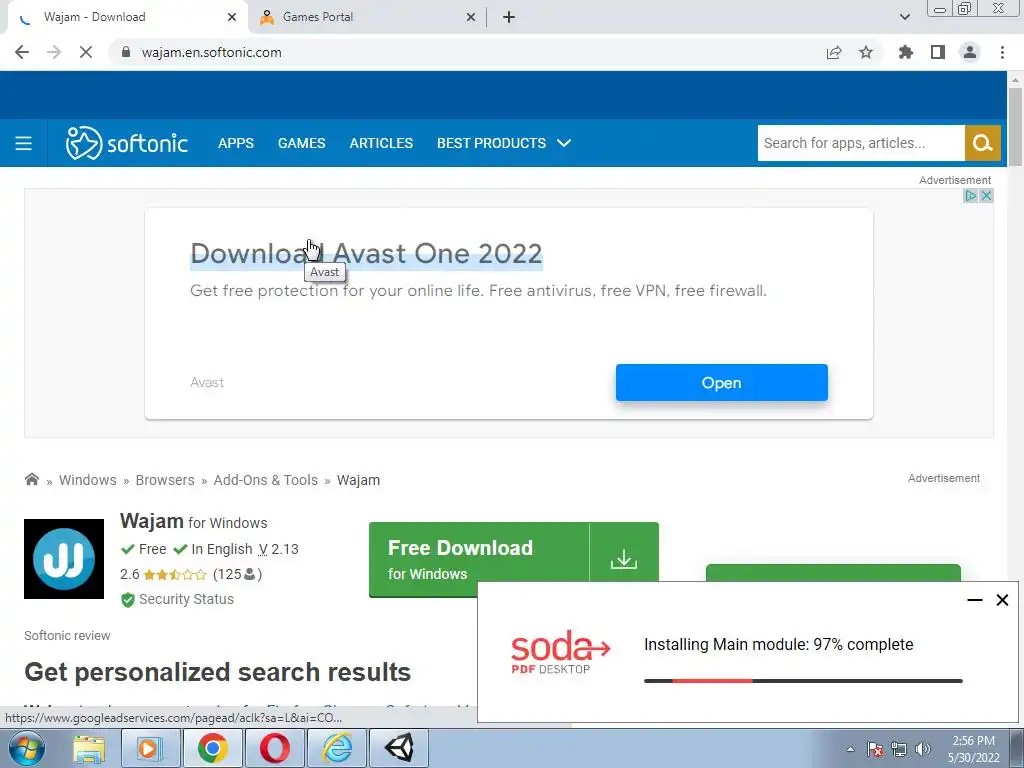The height and width of the screenshot is (768, 1024).
Task: Close the Wajam - Download tab
Action: pos(232,17)
